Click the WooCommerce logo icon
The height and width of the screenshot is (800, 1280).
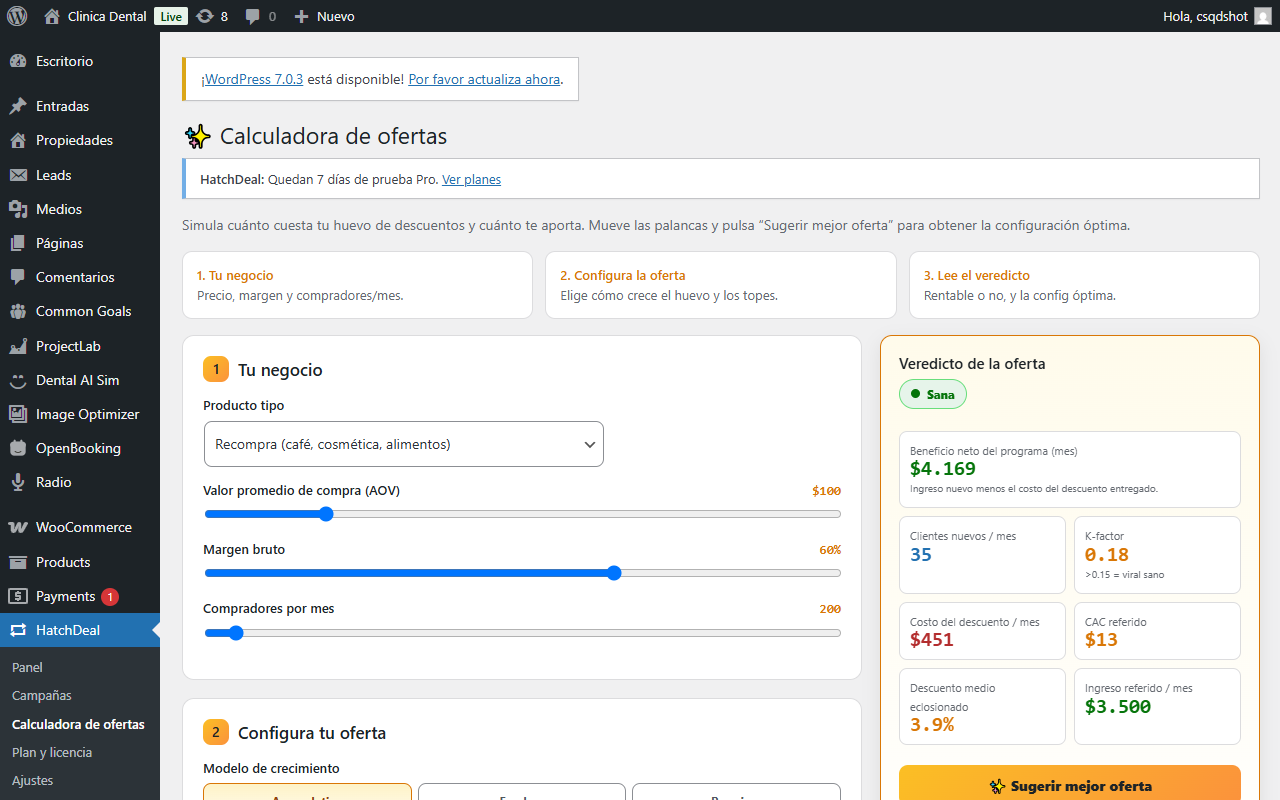pos(18,527)
